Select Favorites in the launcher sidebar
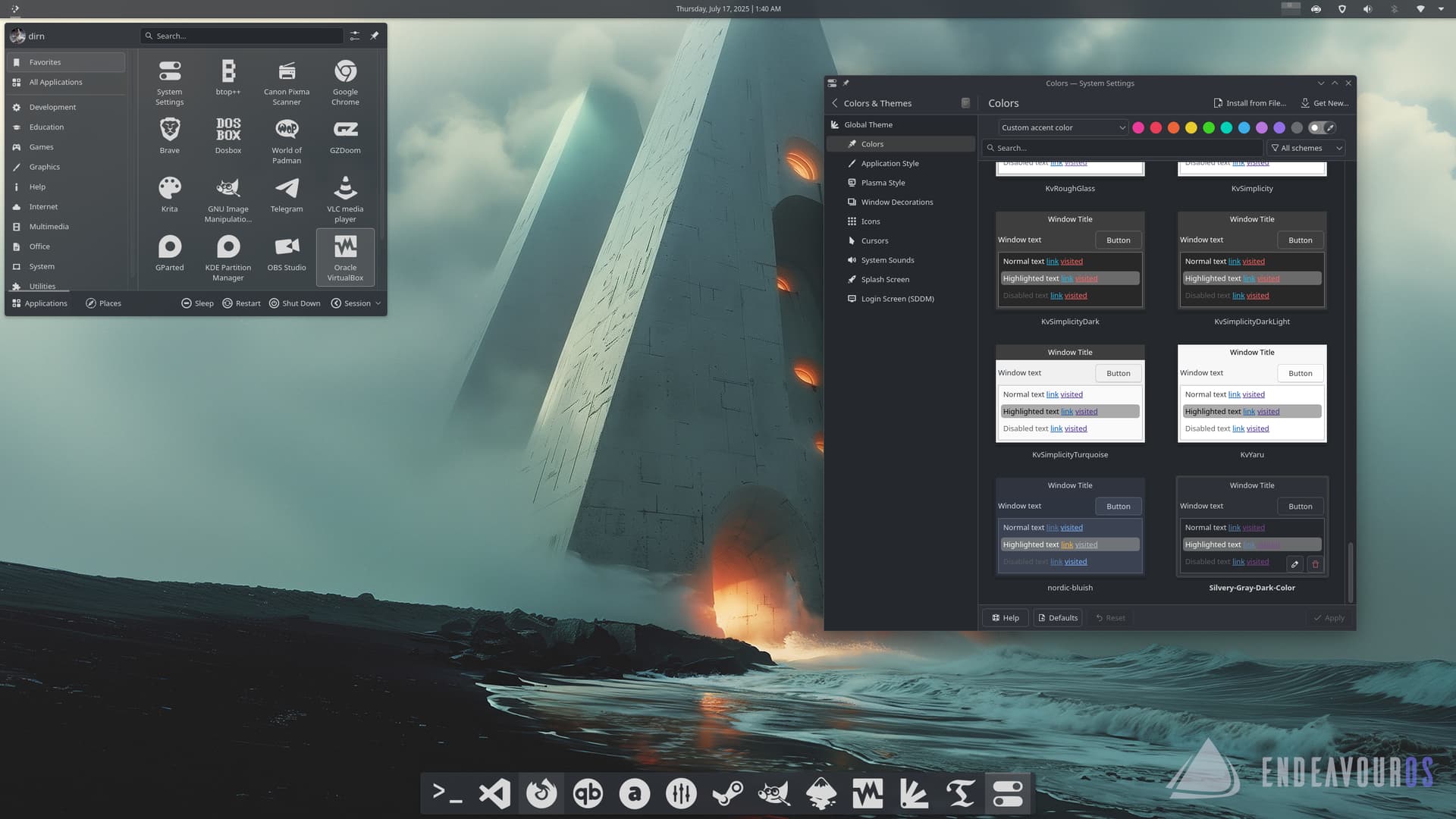This screenshot has width=1456, height=819. tap(66, 62)
